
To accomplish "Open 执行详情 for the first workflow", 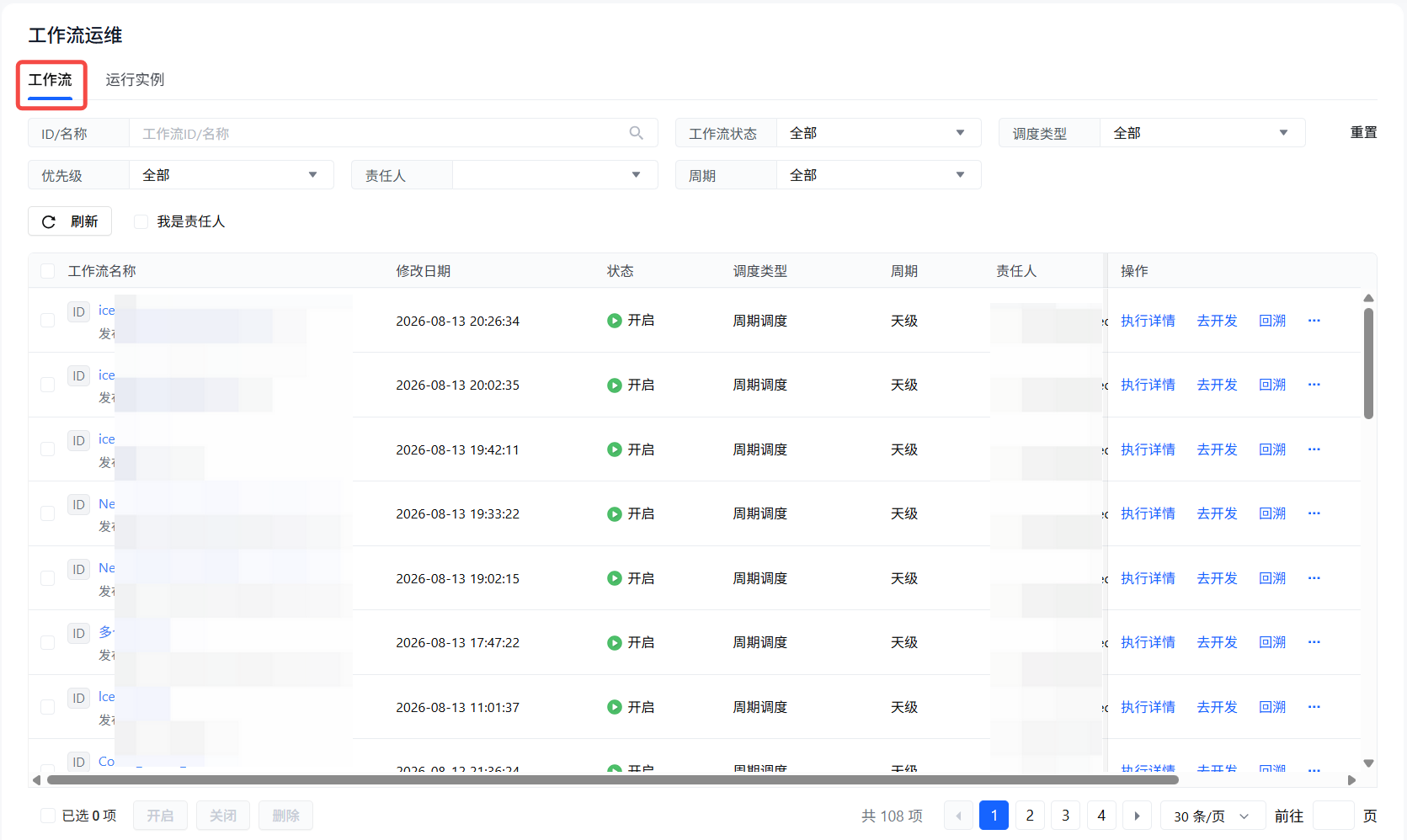I will [1148, 321].
